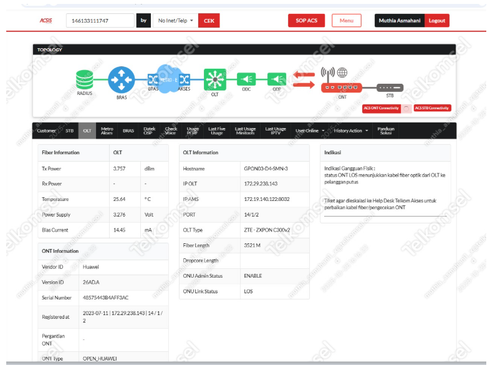Open the Metro Akses tab
This screenshot has height=367, width=500.
107,131
